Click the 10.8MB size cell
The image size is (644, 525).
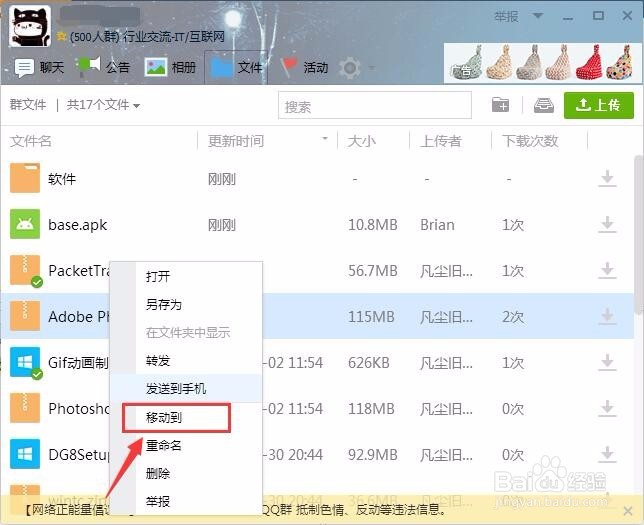point(373,225)
